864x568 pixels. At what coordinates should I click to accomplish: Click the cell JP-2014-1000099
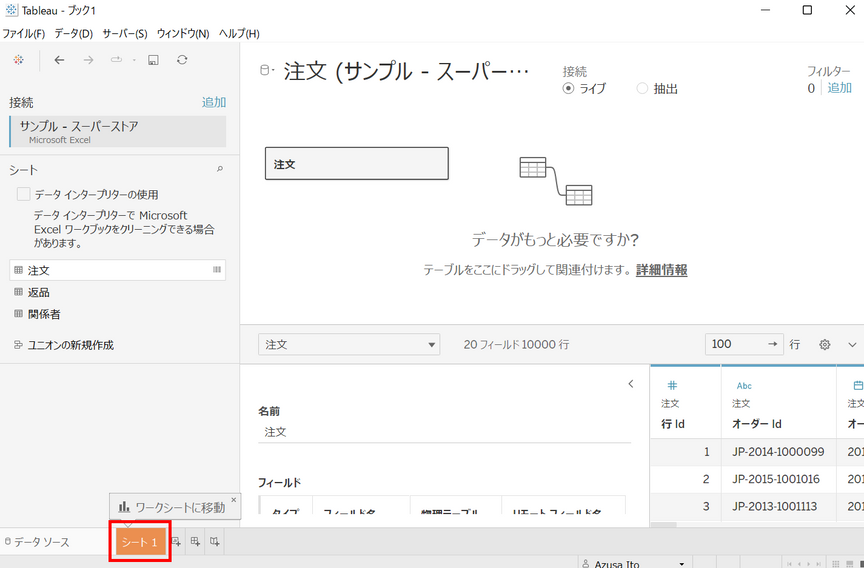779,452
